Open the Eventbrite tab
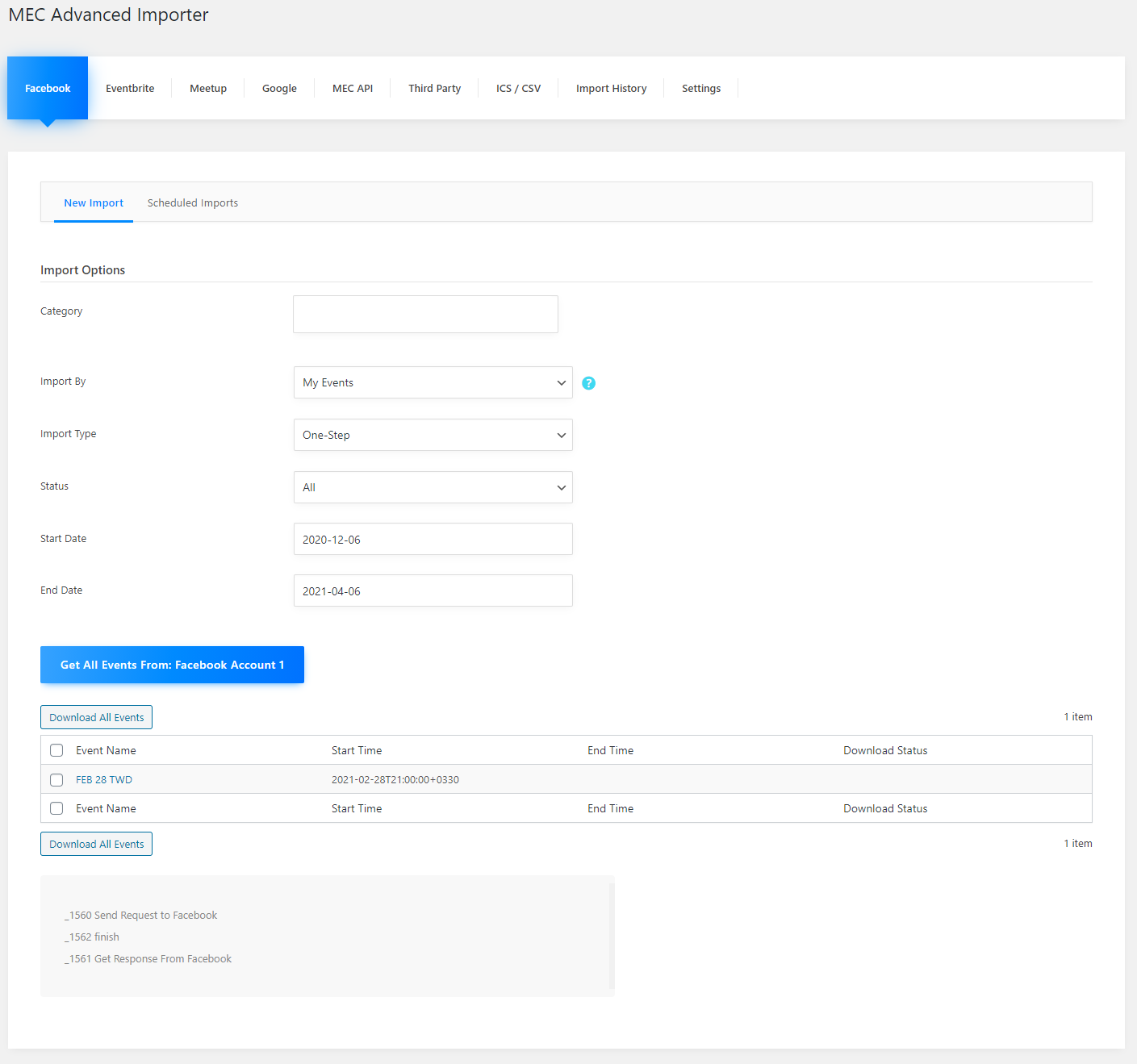The height and width of the screenshot is (1064, 1137). (x=130, y=89)
